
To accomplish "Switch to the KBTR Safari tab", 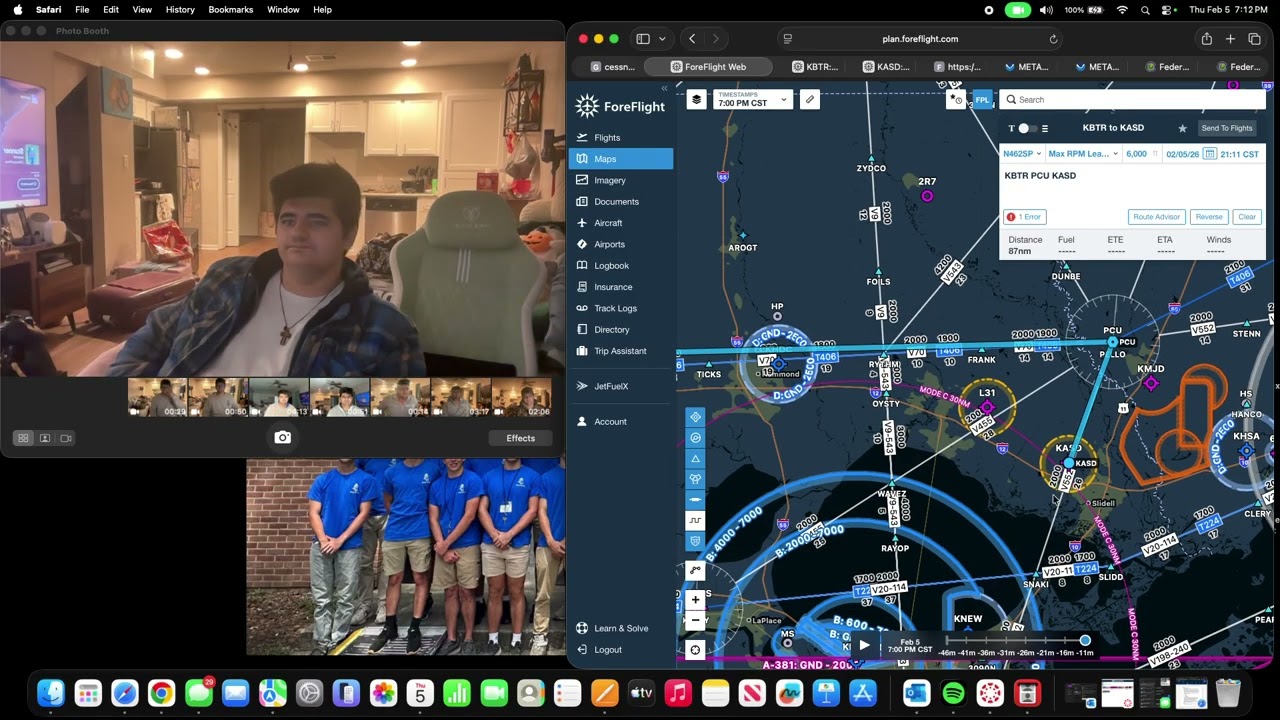I will pyautogui.click(x=815, y=67).
